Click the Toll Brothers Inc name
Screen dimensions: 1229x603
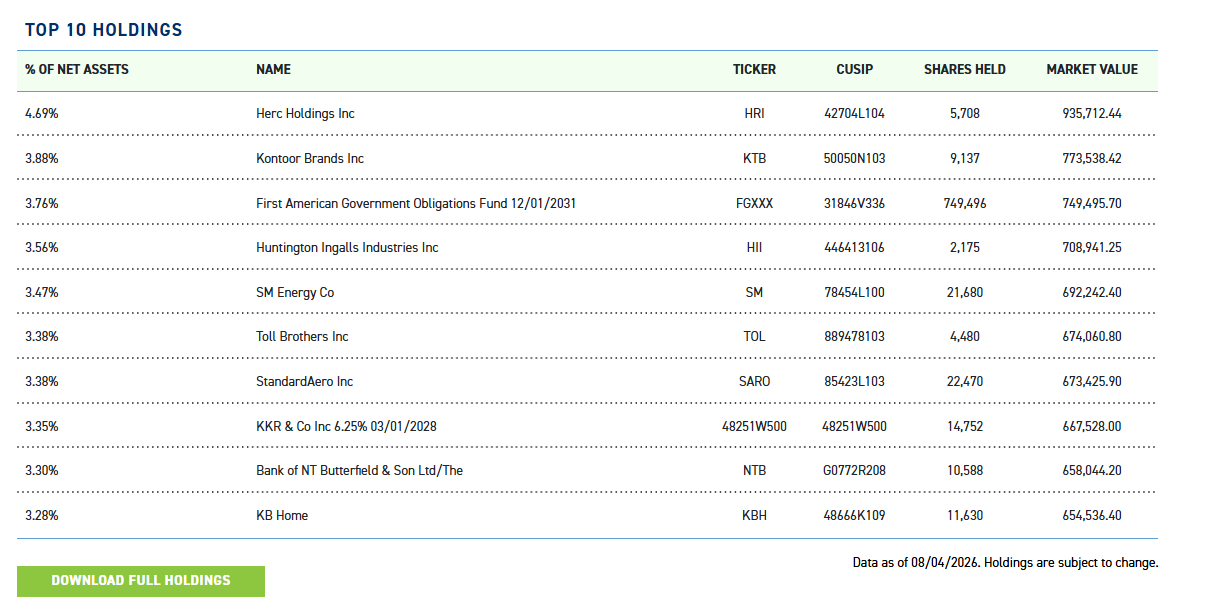302,337
